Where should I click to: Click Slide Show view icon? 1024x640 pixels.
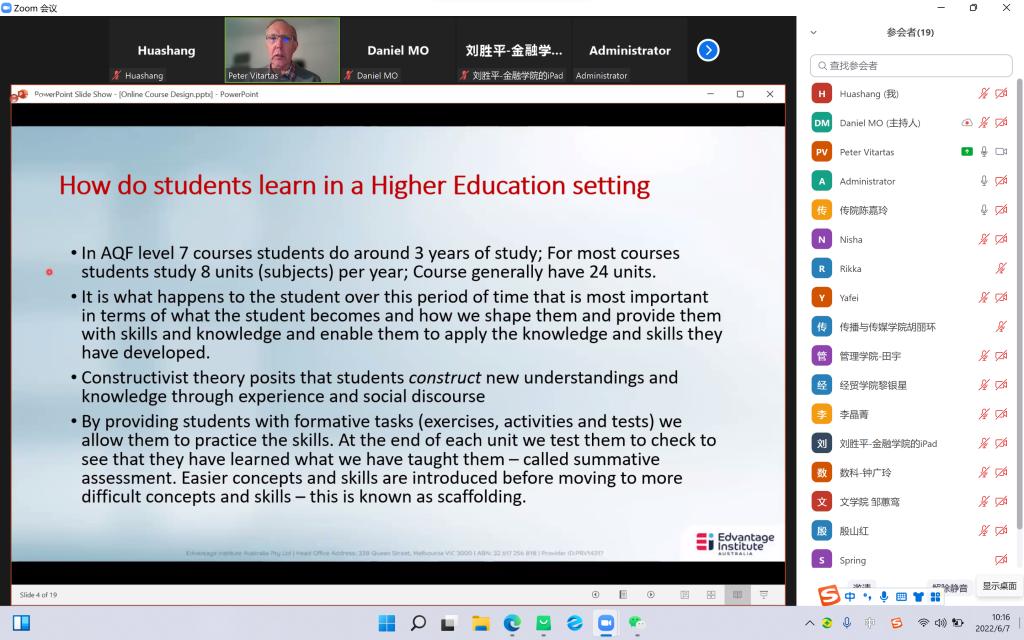click(x=764, y=595)
